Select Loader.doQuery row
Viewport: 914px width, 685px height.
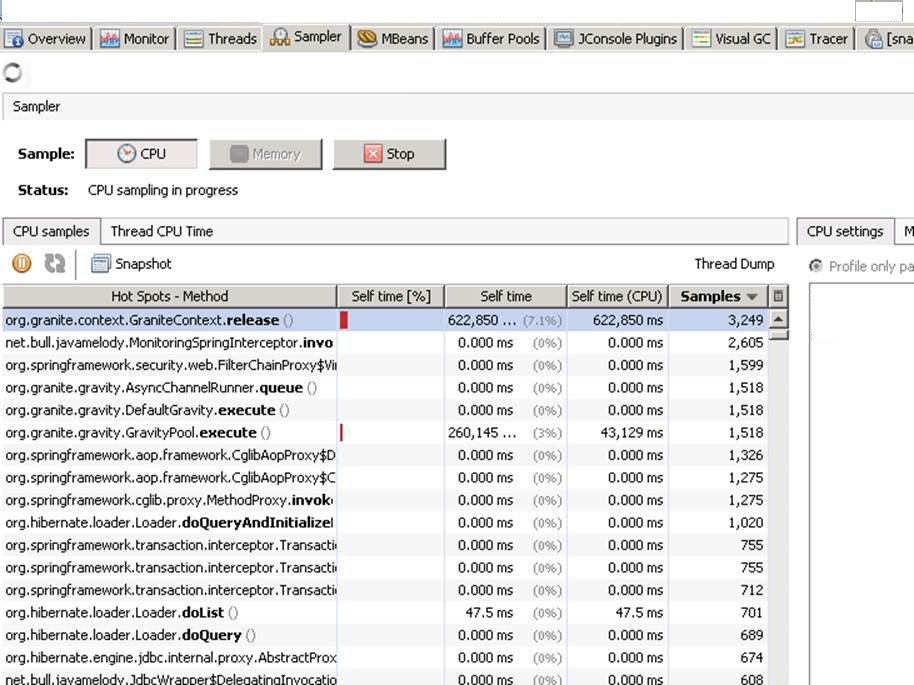[x=385, y=635]
